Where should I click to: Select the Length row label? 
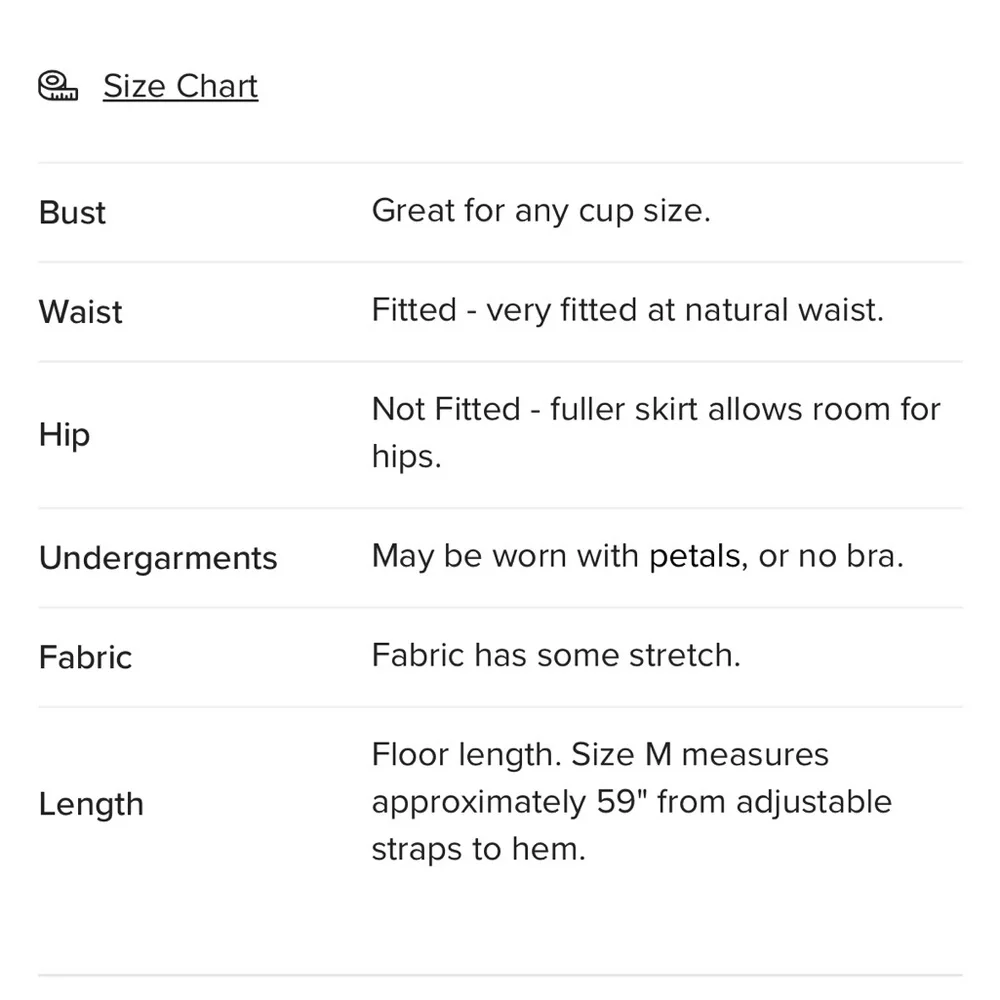pos(91,804)
